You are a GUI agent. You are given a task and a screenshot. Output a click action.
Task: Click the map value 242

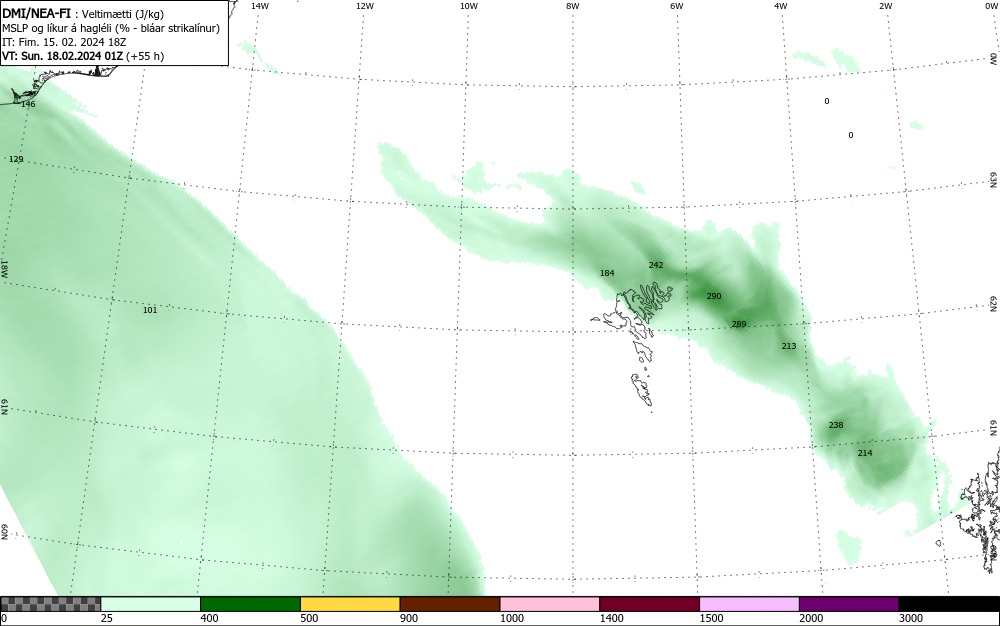click(x=656, y=265)
